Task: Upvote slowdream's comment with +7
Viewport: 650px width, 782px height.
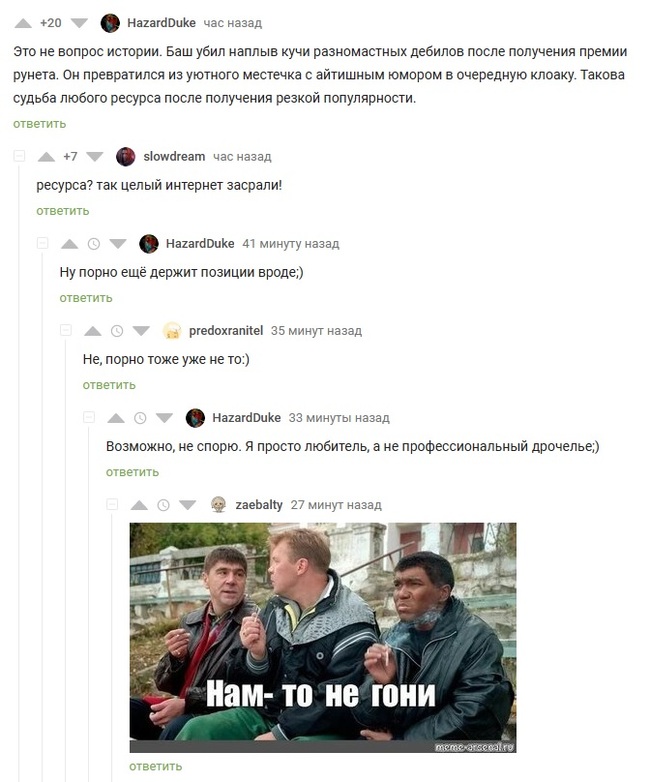Action: [46, 157]
